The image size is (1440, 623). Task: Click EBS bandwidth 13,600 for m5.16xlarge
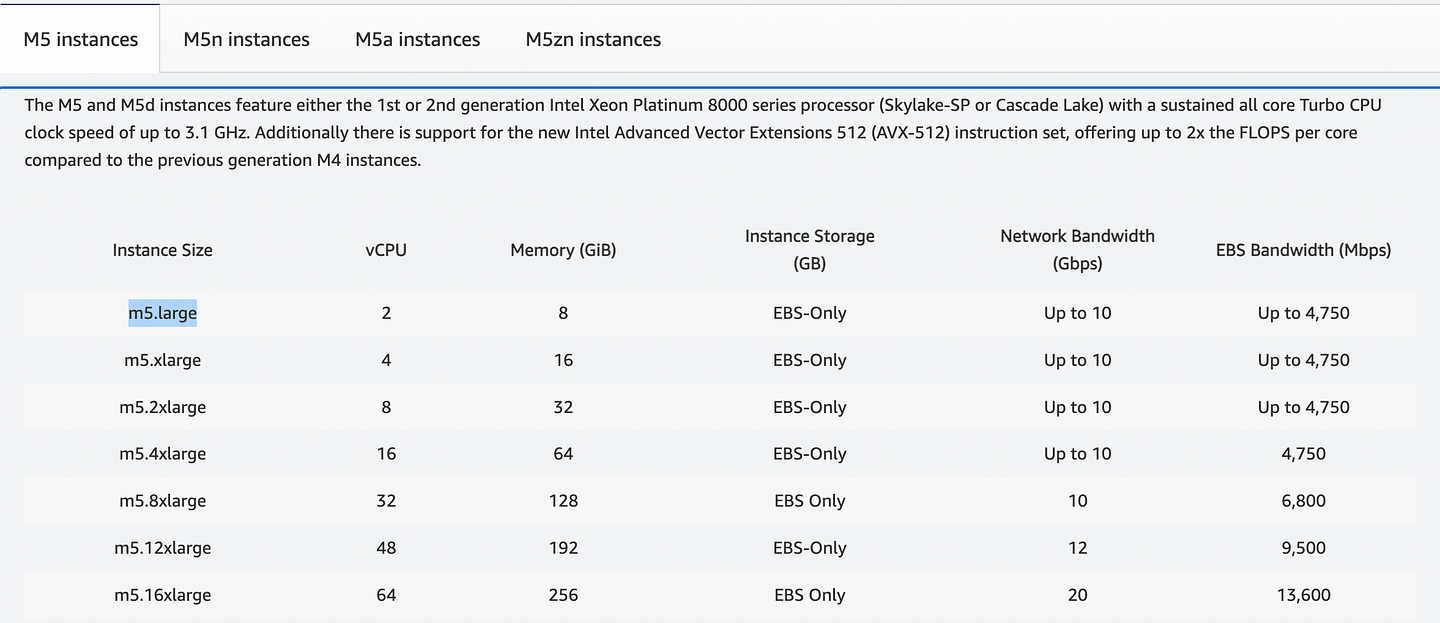[x=1303, y=595]
